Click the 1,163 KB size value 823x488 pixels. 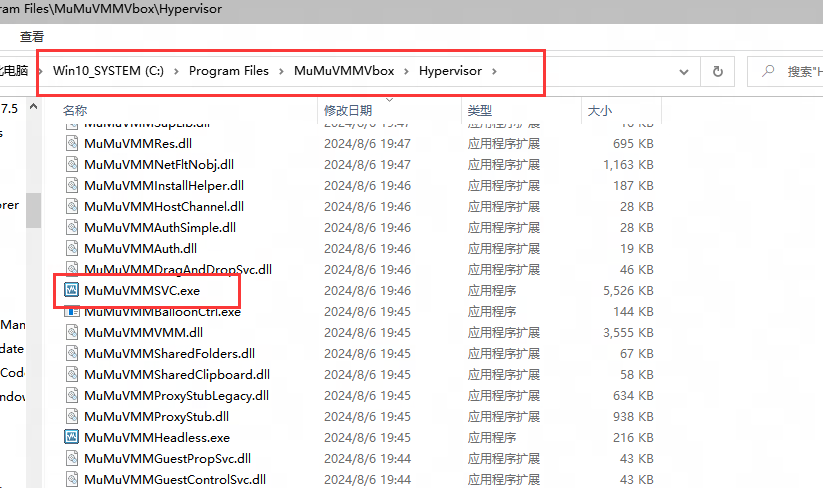pyautogui.click(x=628, y=164)
